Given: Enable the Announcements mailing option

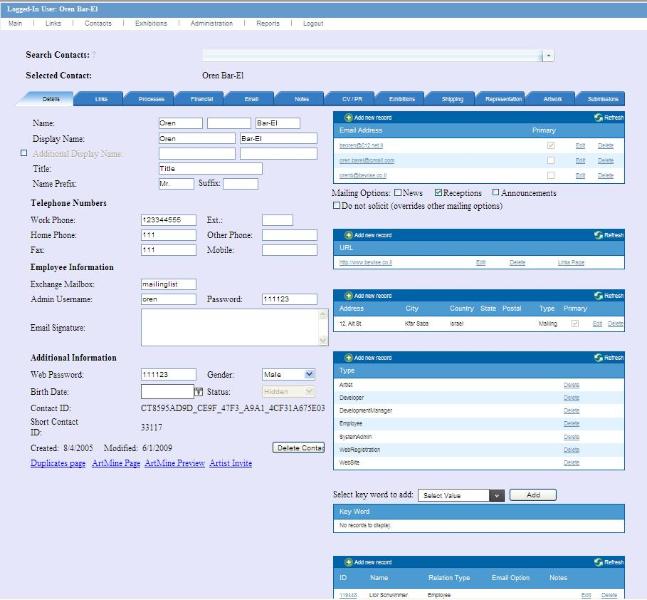Looking at the screenshot, I should point(496,193).
